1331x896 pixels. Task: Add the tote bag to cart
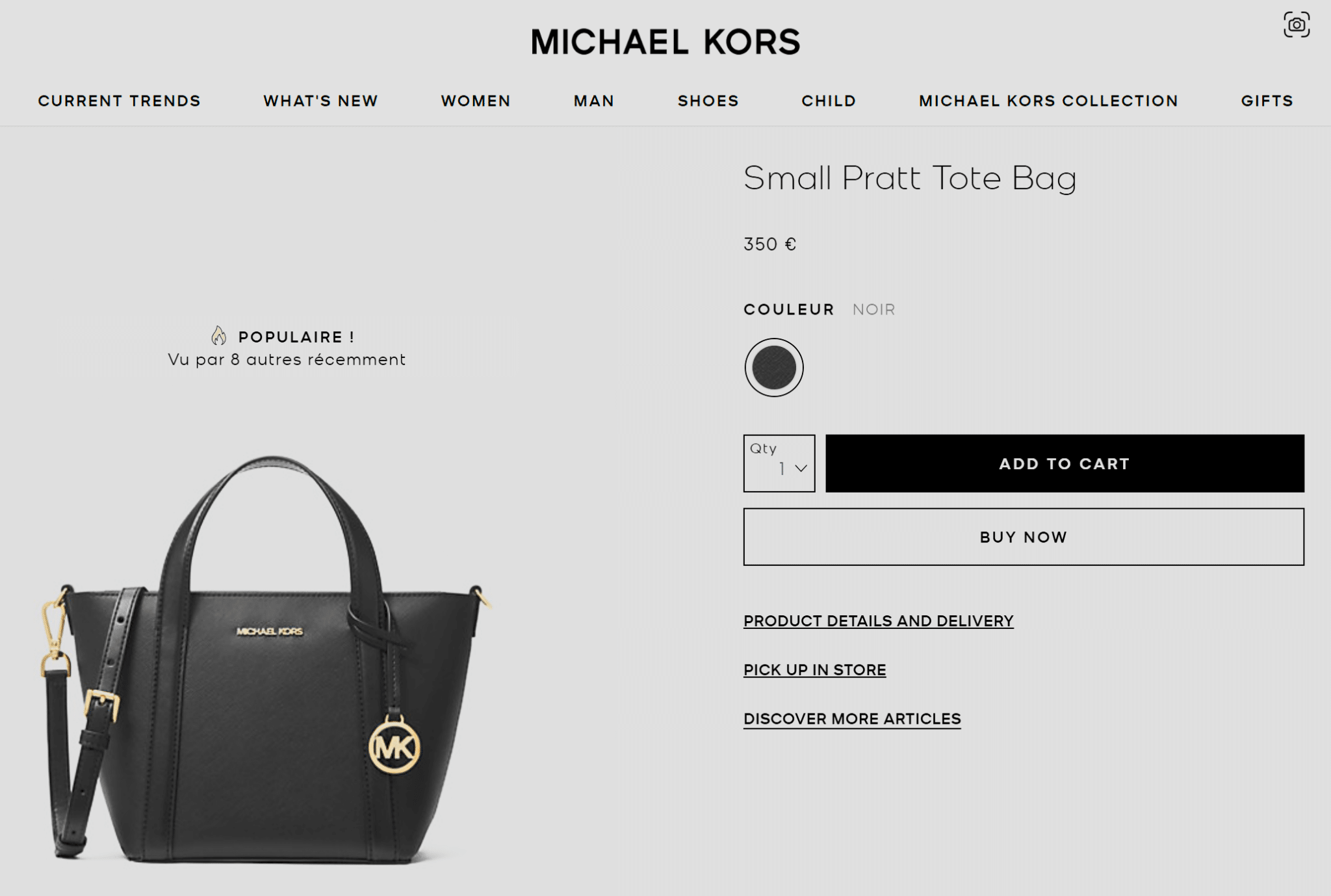pyautogui.click(x=1065, y=463)
